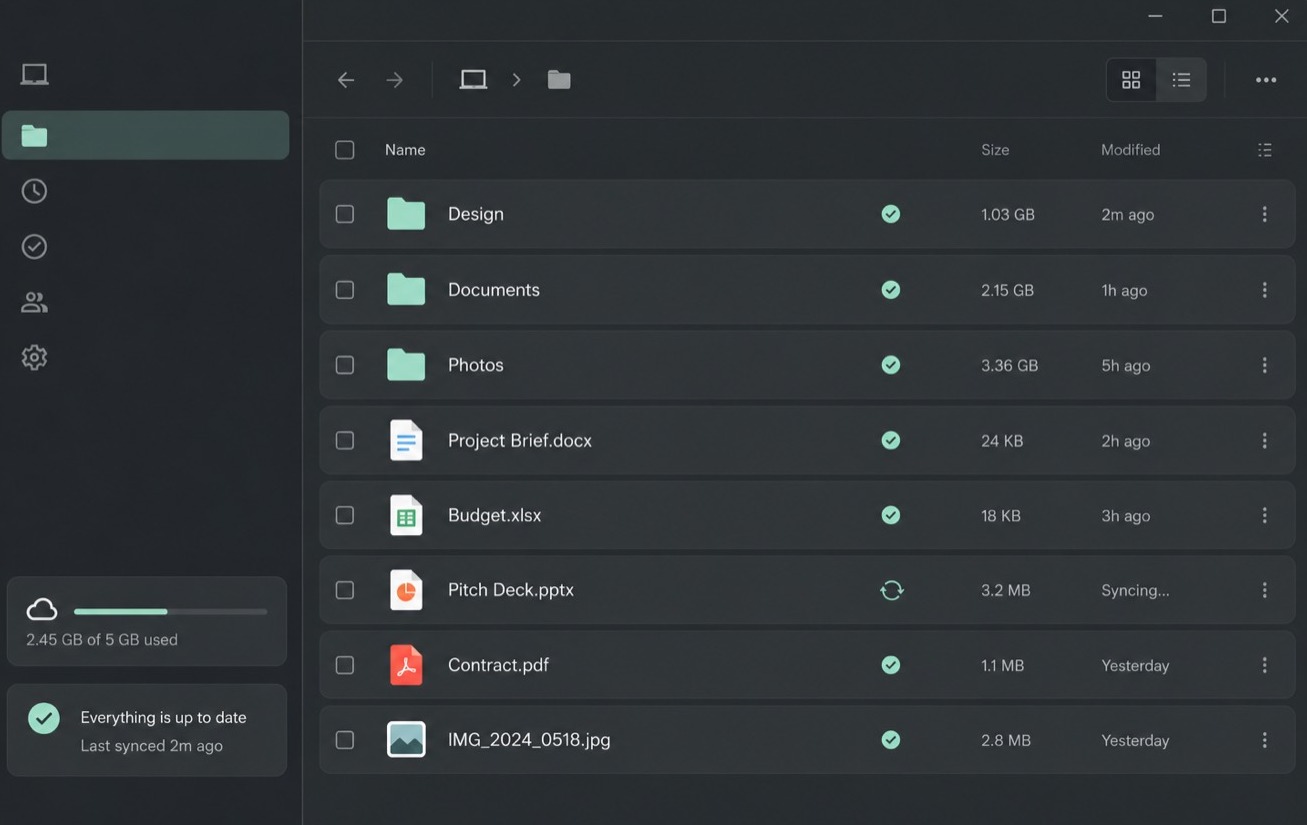Sort by the Modified column header
Viewport: 1307px width, 825px height.
tap(1131, 150)
